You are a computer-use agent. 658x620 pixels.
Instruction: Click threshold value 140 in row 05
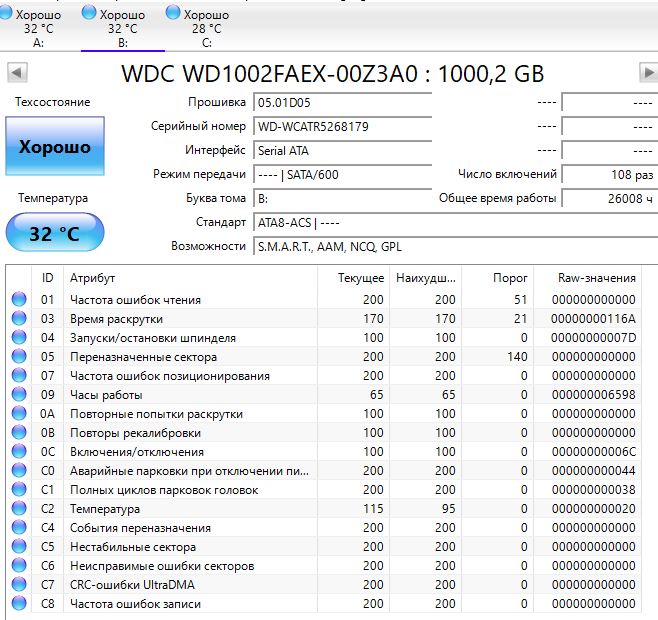pos(517,357)
